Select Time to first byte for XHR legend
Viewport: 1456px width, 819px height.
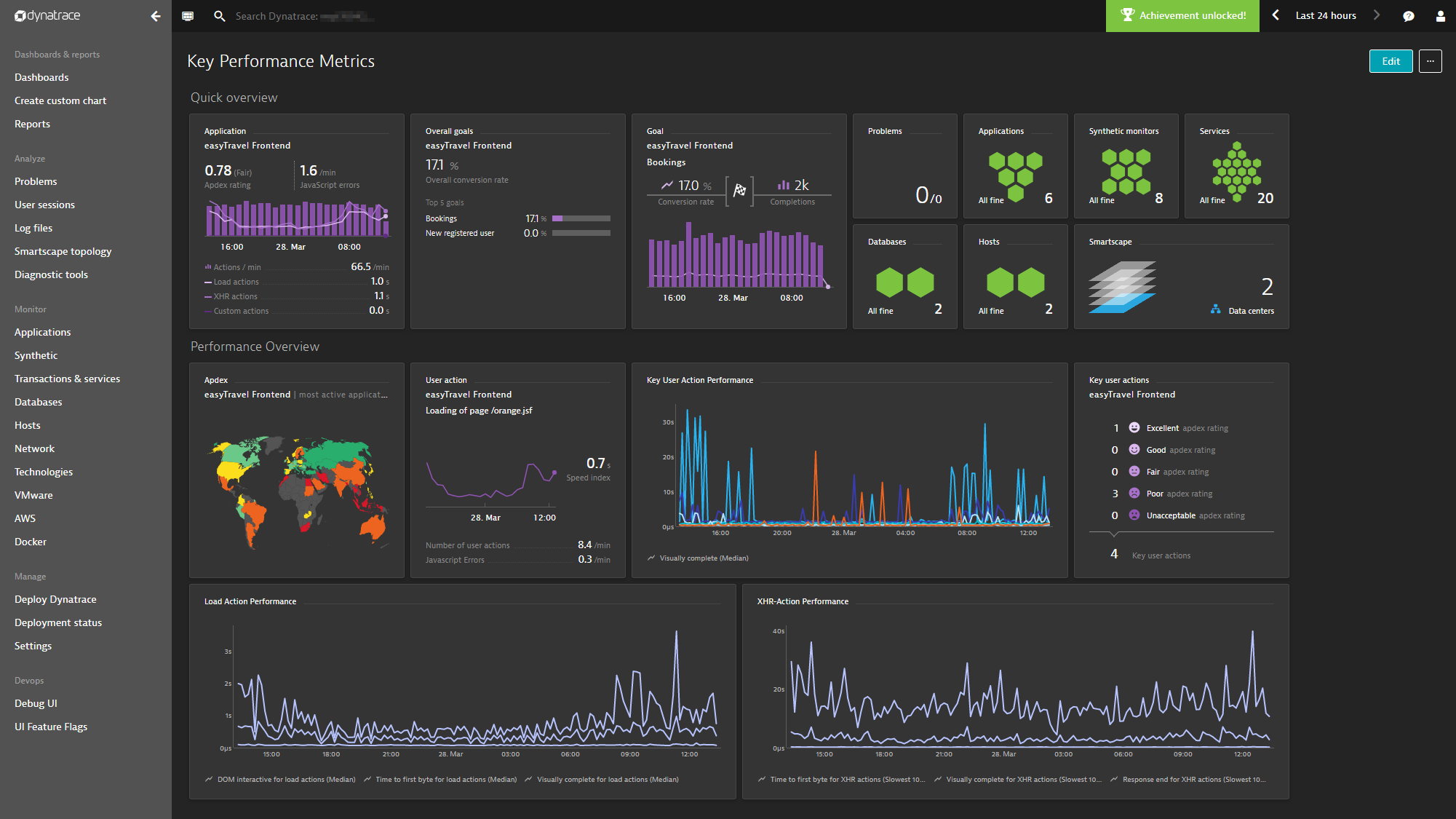(x=841, y=780)
